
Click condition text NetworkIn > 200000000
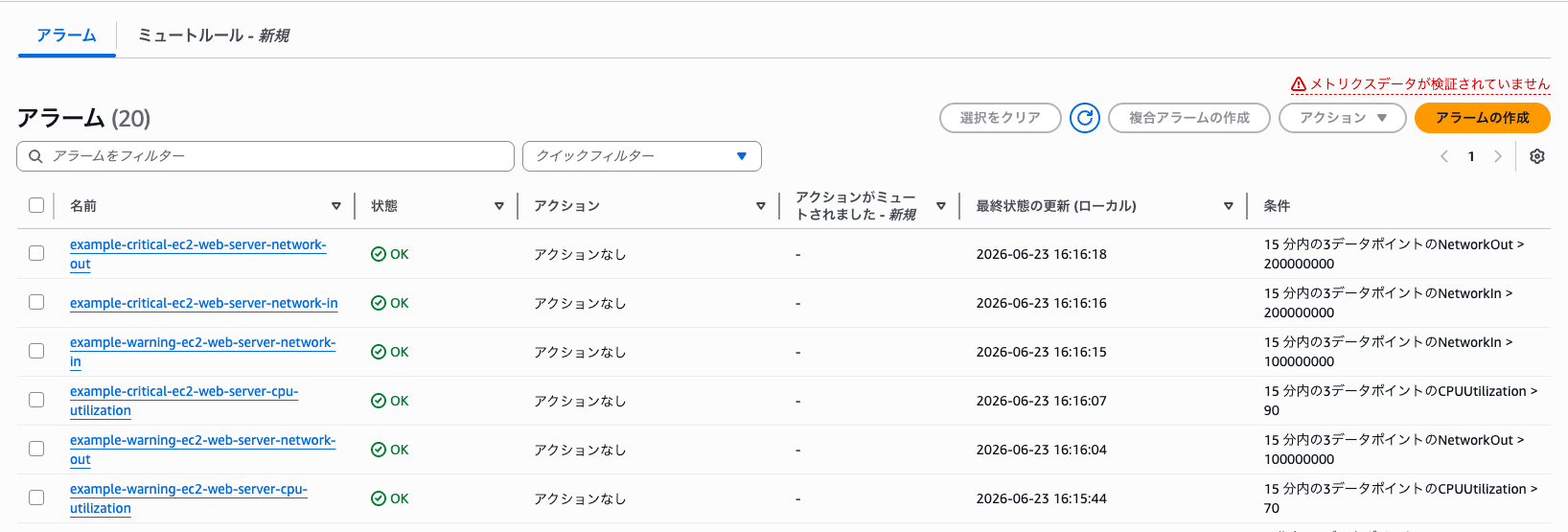[1388, 303]
